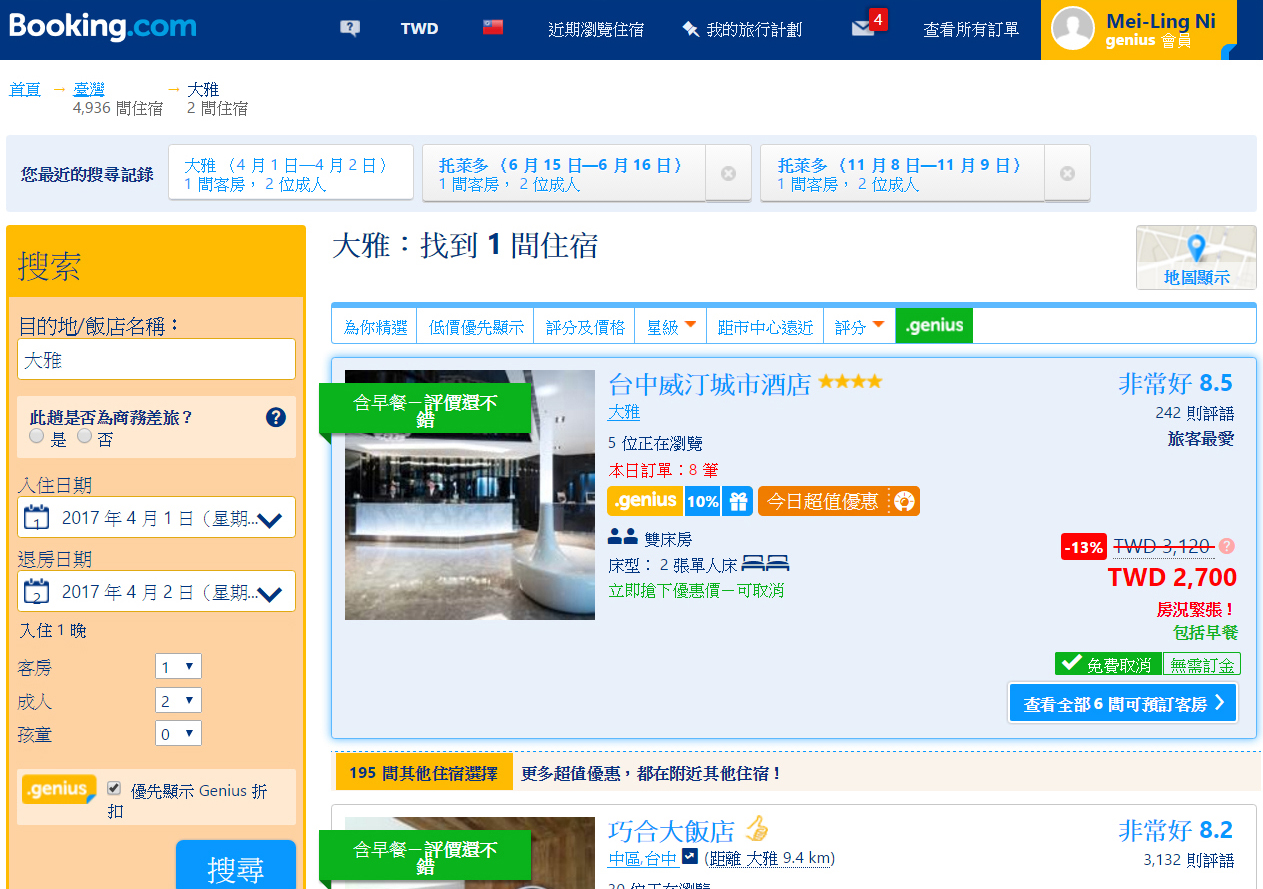Click 195 間其他住宿選擇 yellow label

[x=423, y=773]
